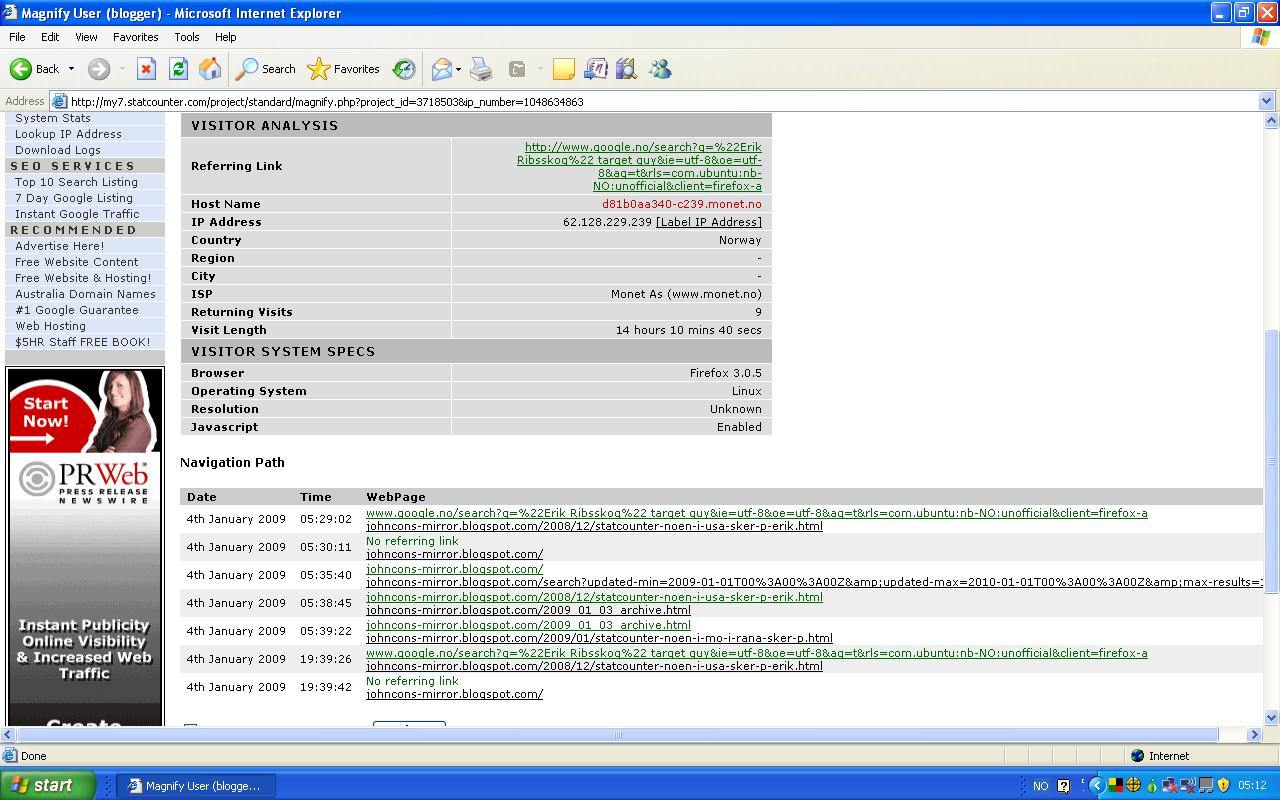
Task: Open the Research books toolbar icon
Action: tap(627, 69)
